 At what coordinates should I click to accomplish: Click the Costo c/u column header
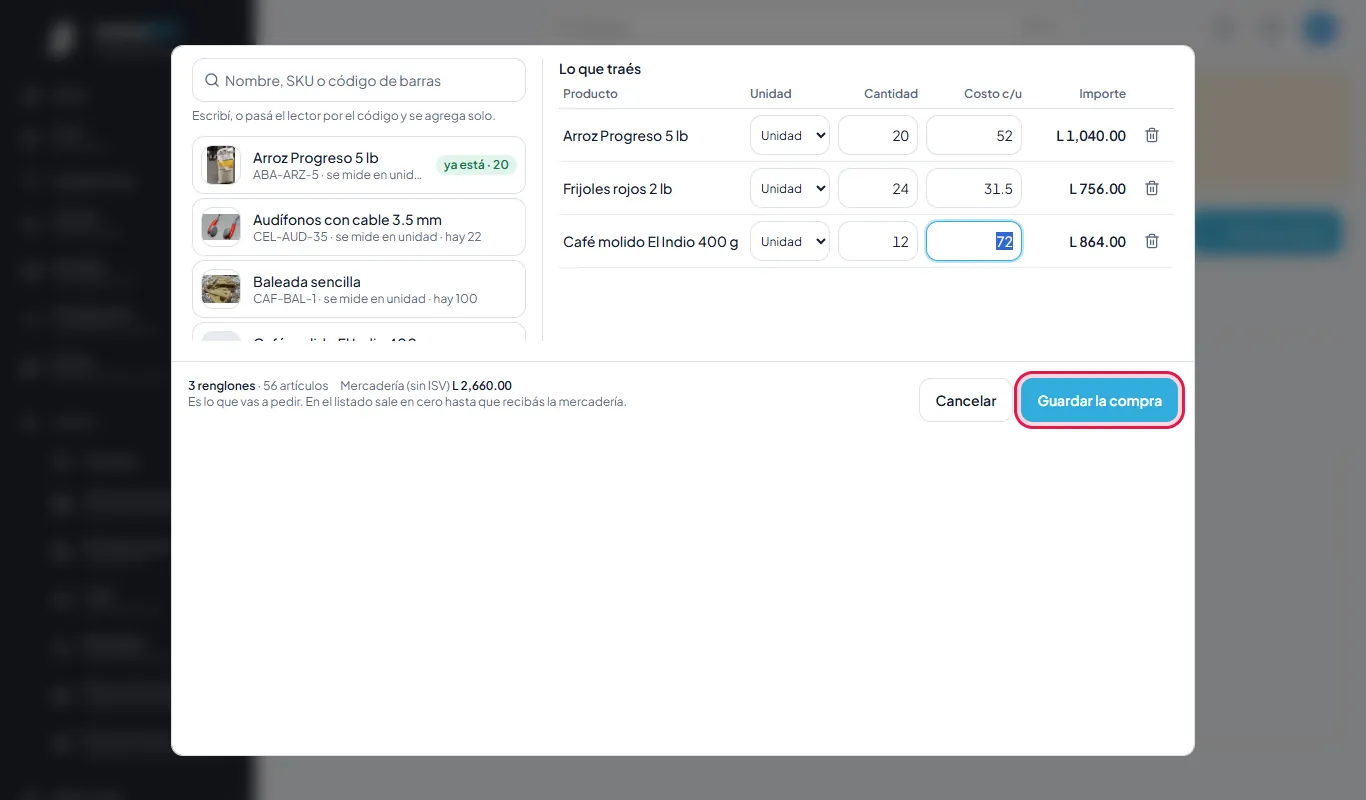[x=993, y=94]
